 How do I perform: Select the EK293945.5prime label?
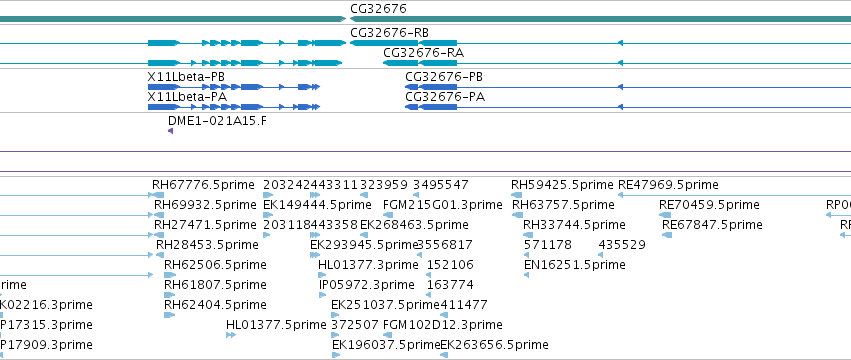364,245
